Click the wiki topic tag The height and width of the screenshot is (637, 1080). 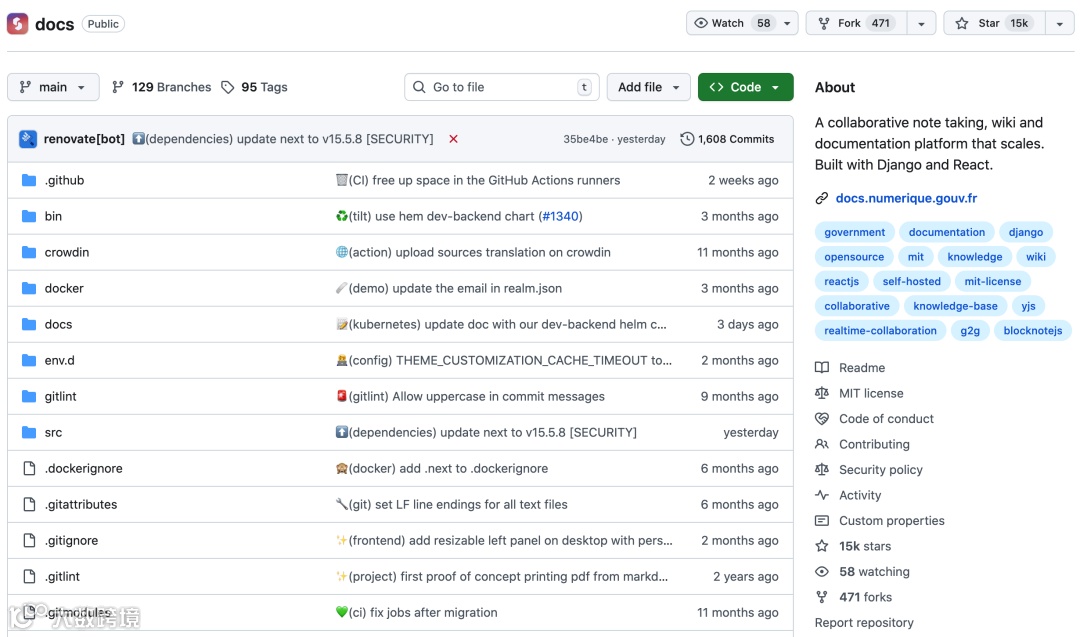(x=1035, y=257)
